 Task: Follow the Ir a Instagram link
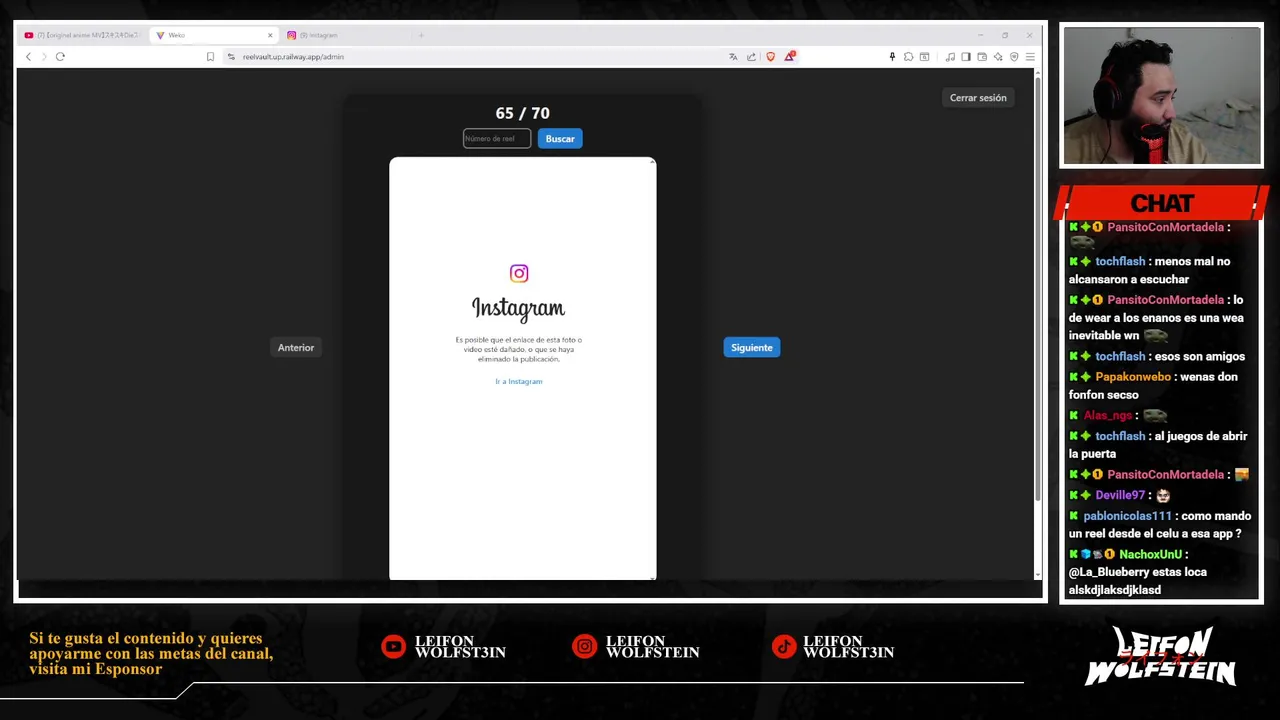(519, 382)
